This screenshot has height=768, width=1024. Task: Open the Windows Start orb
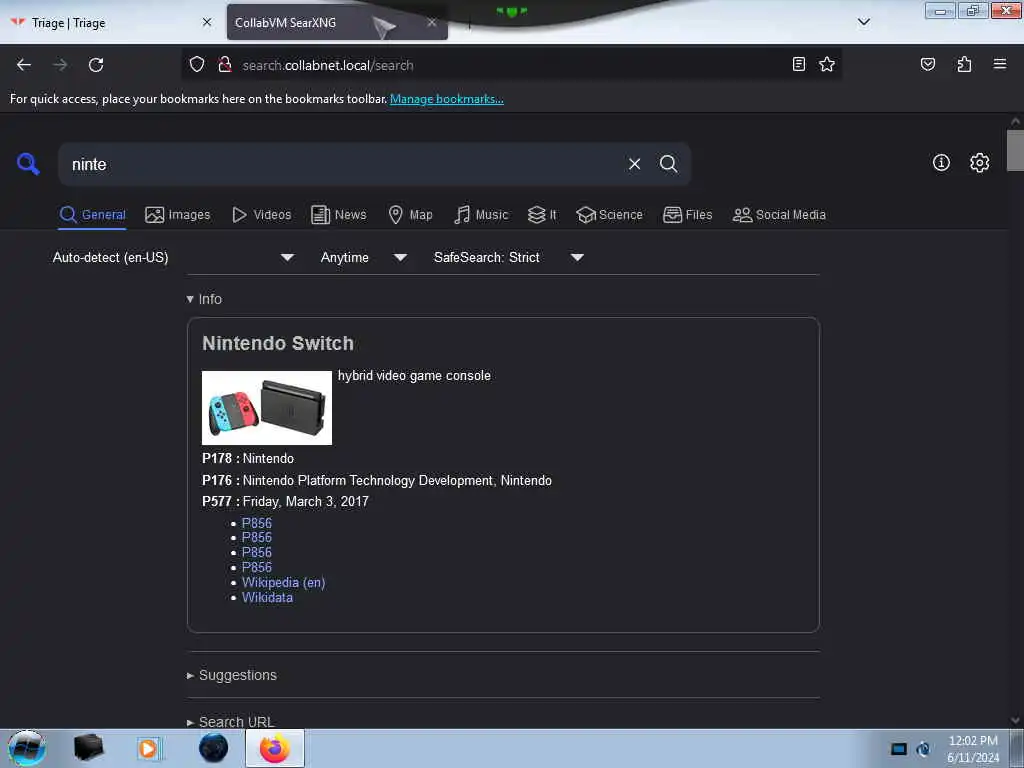tap(27, 748)
